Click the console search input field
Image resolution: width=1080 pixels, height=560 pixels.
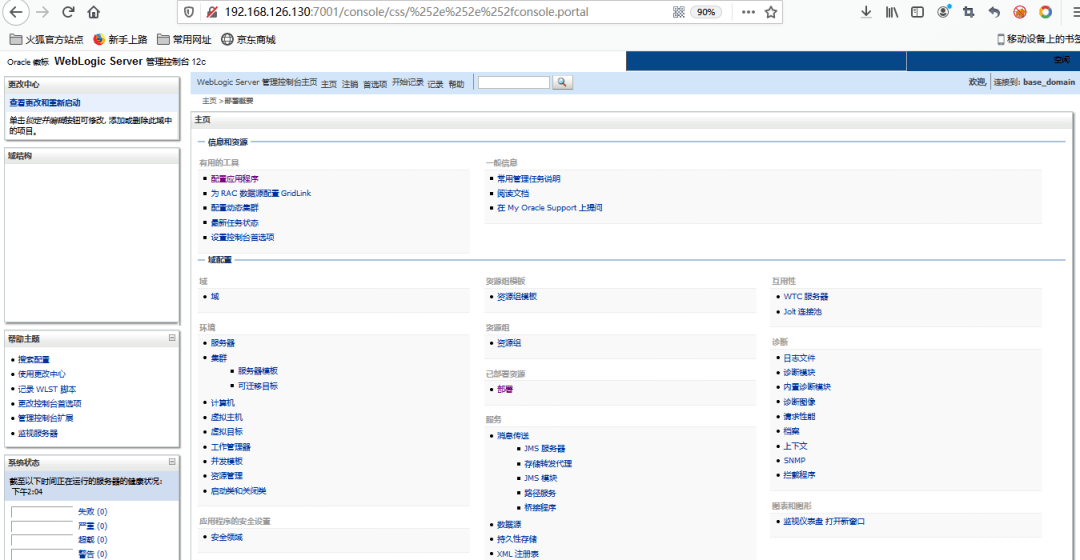click(514, 83)
